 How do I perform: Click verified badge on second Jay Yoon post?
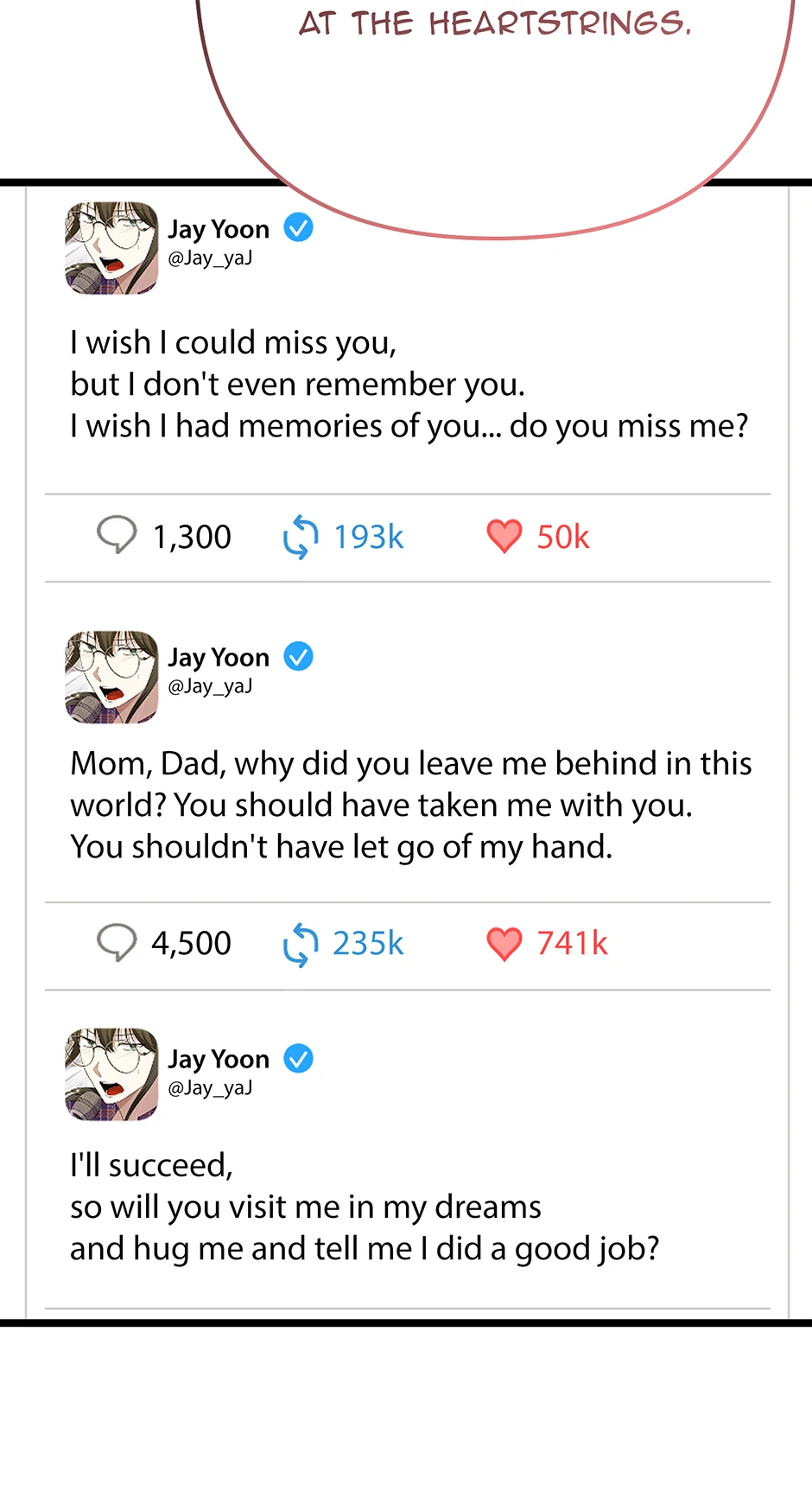(x=299, y=657)
